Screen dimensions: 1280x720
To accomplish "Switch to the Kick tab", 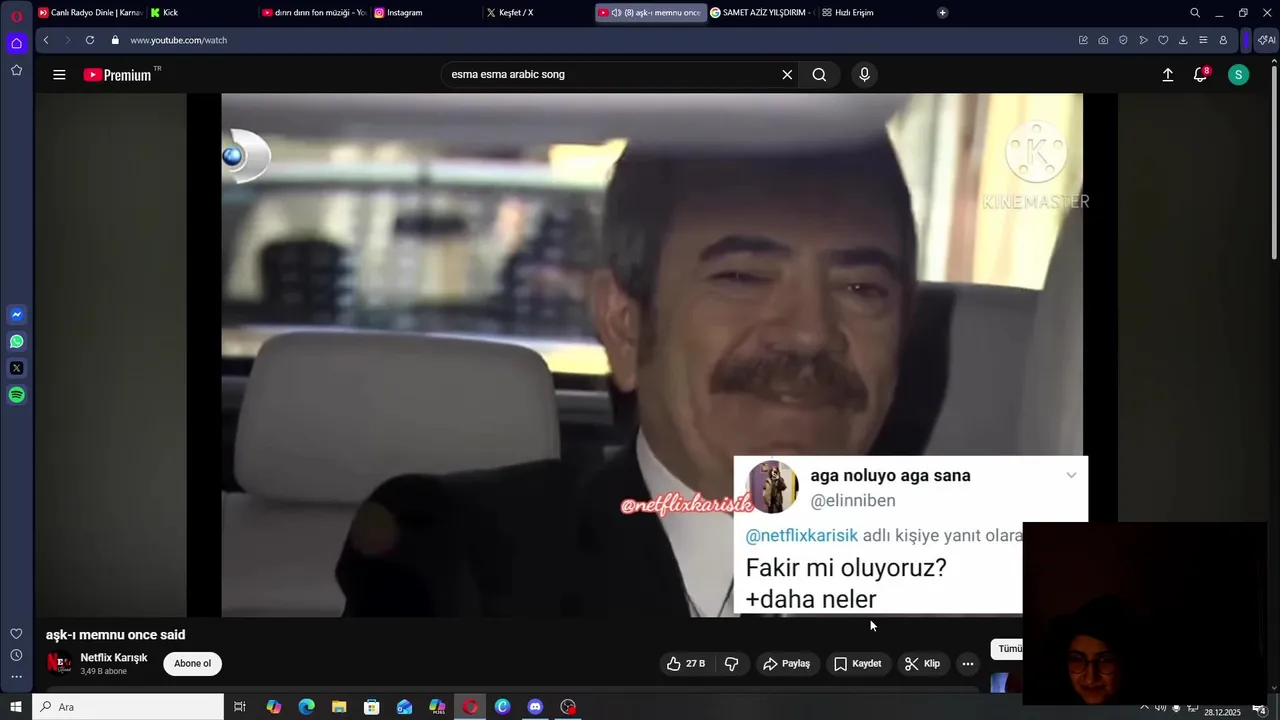I will [200, 13].
